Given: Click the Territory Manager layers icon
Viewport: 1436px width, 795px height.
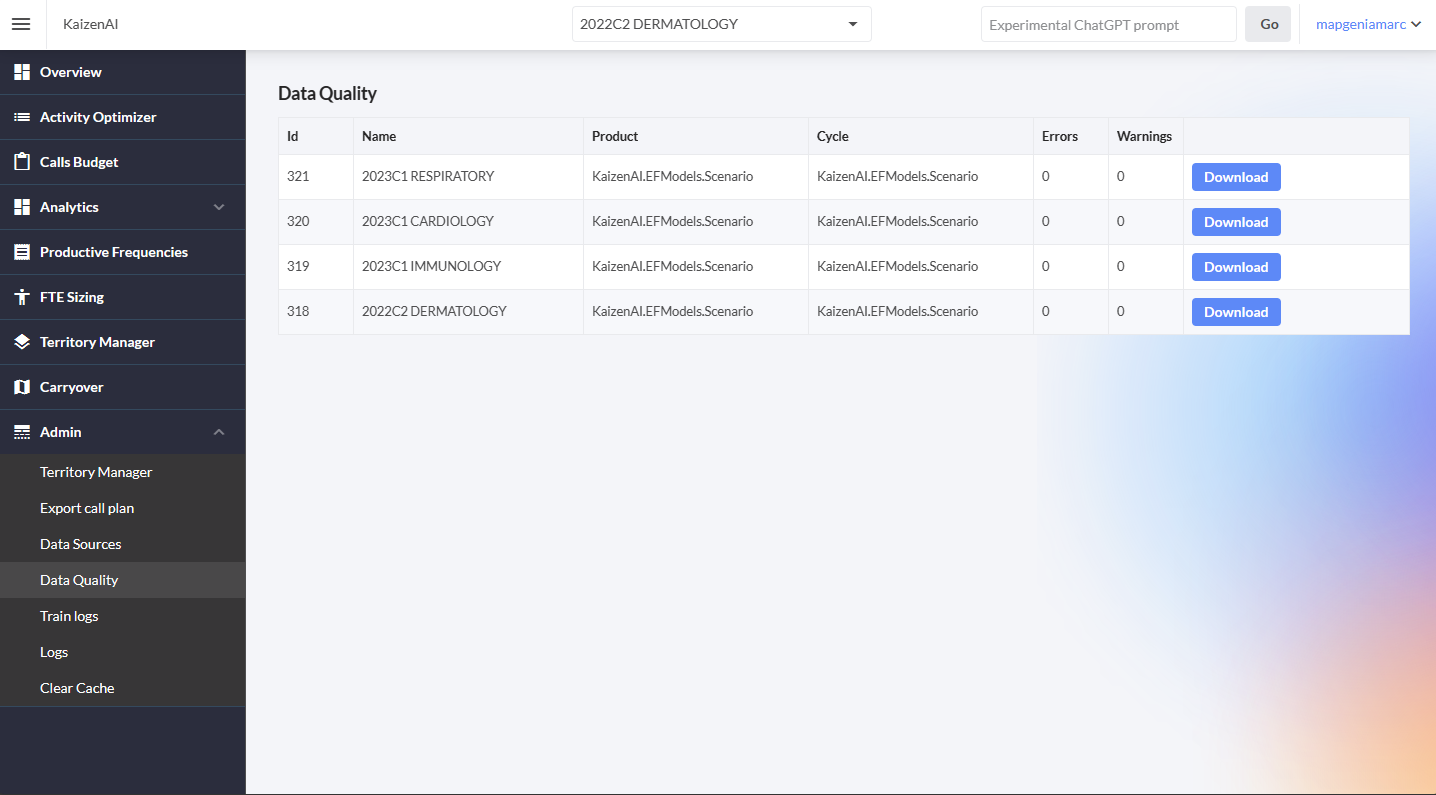Looking at the screenshot, I should tap(21, 342).
